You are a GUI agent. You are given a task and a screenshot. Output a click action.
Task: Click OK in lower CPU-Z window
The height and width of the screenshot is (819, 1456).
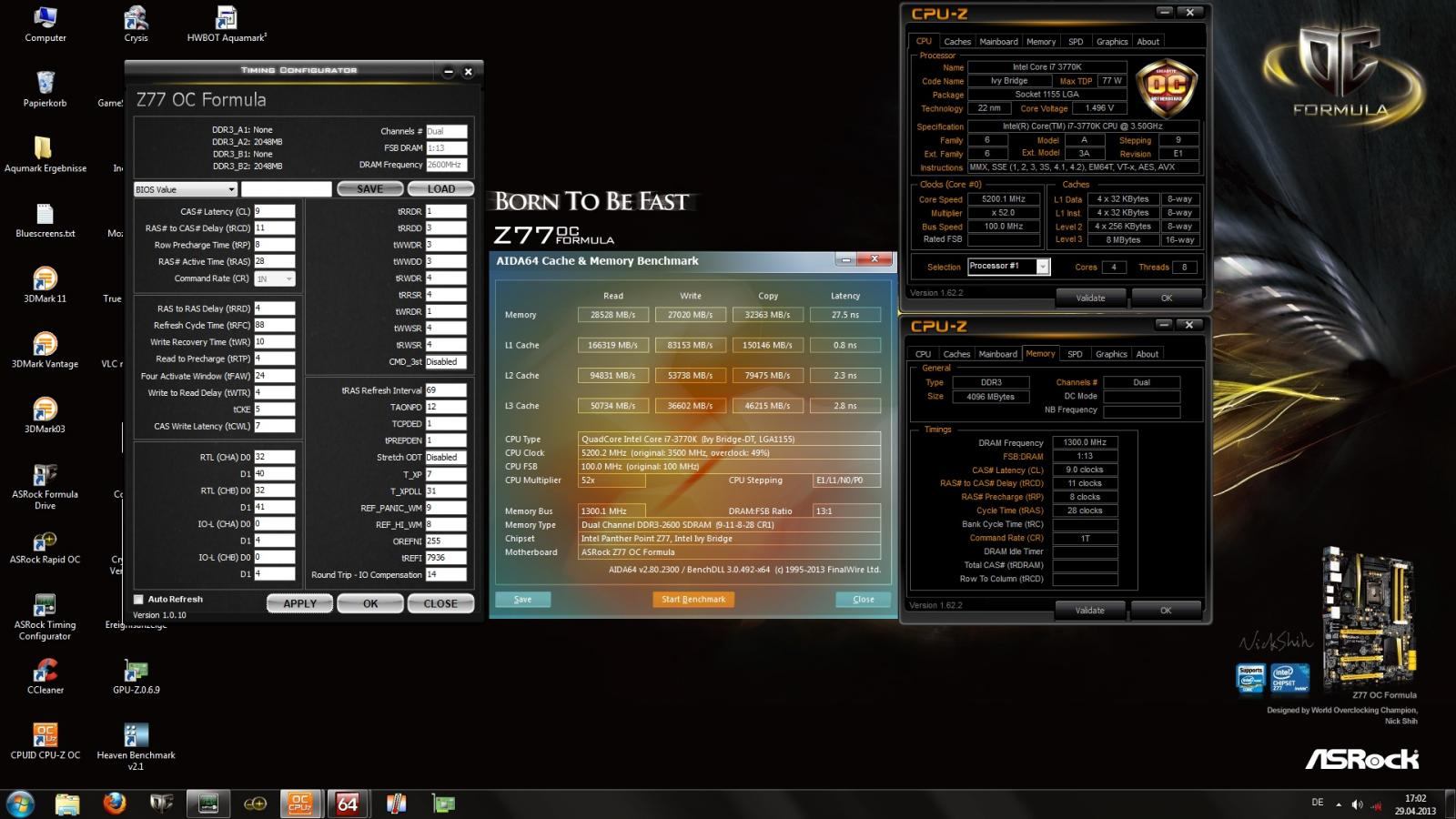[1166, 611]
